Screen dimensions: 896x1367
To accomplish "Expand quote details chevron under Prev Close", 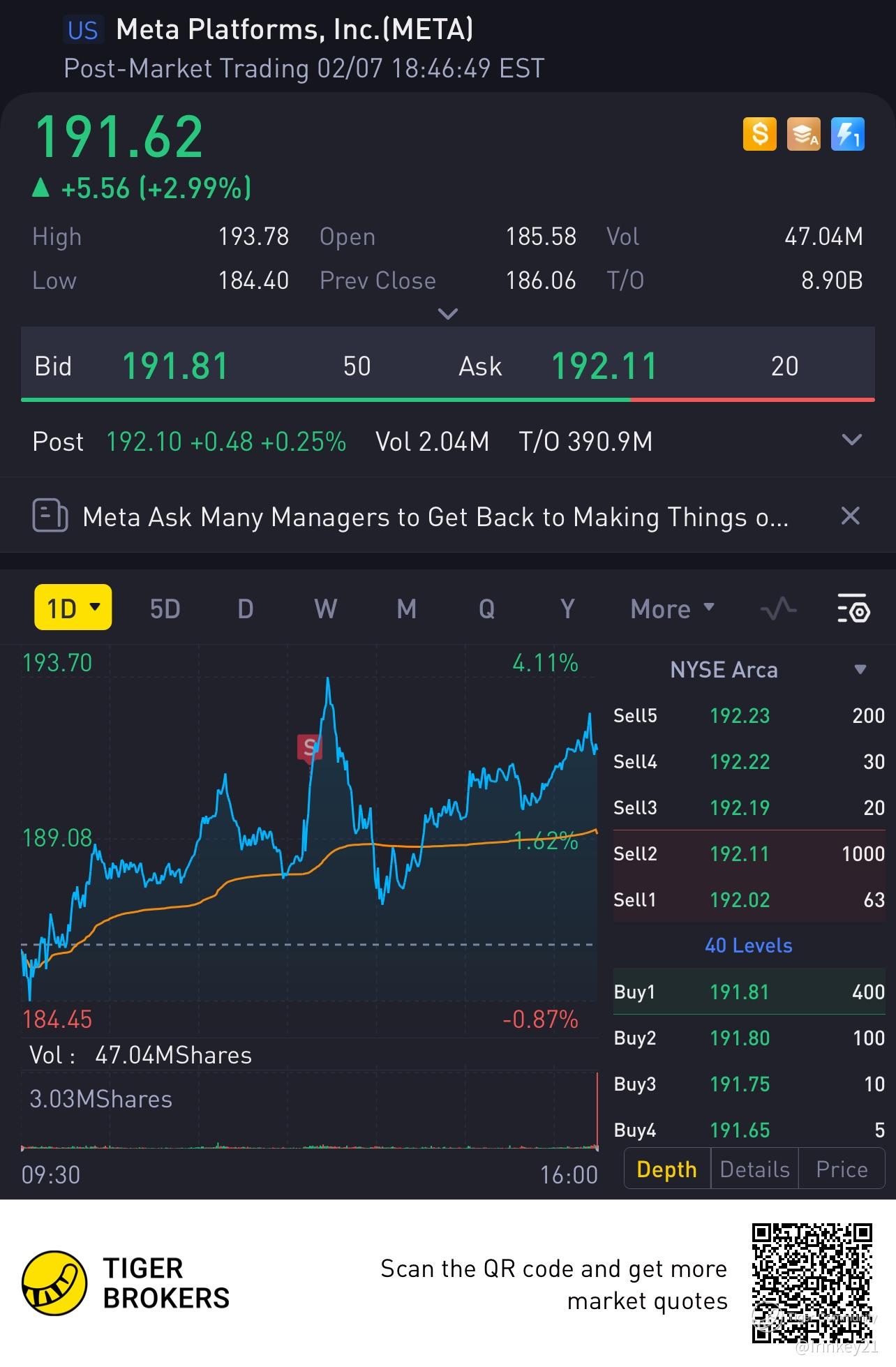I will [x=447, y=313].
